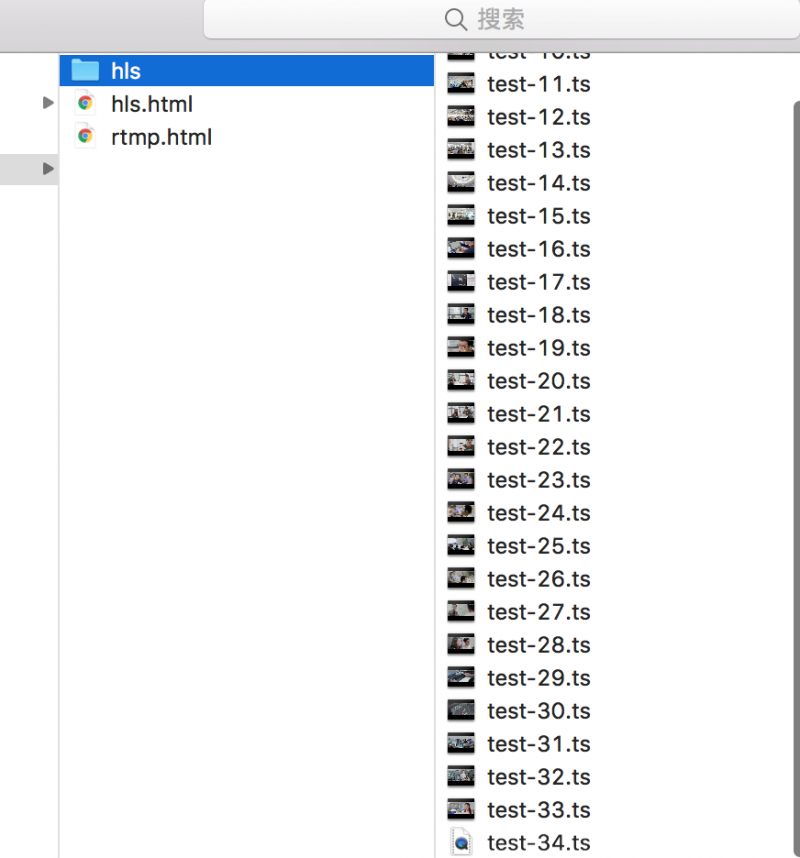Select the hls folder row
The height and width of the screenshot is (858, 800).
(x=247, y=71)
